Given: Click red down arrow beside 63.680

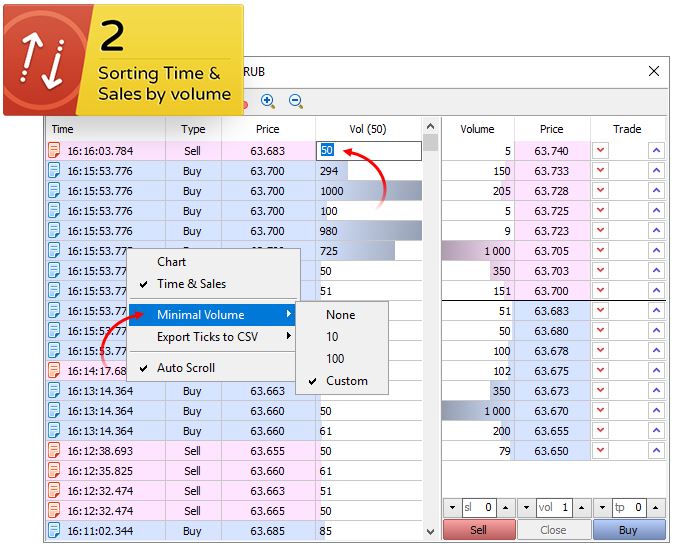Looking at the screenshot, I should [601, 331].
